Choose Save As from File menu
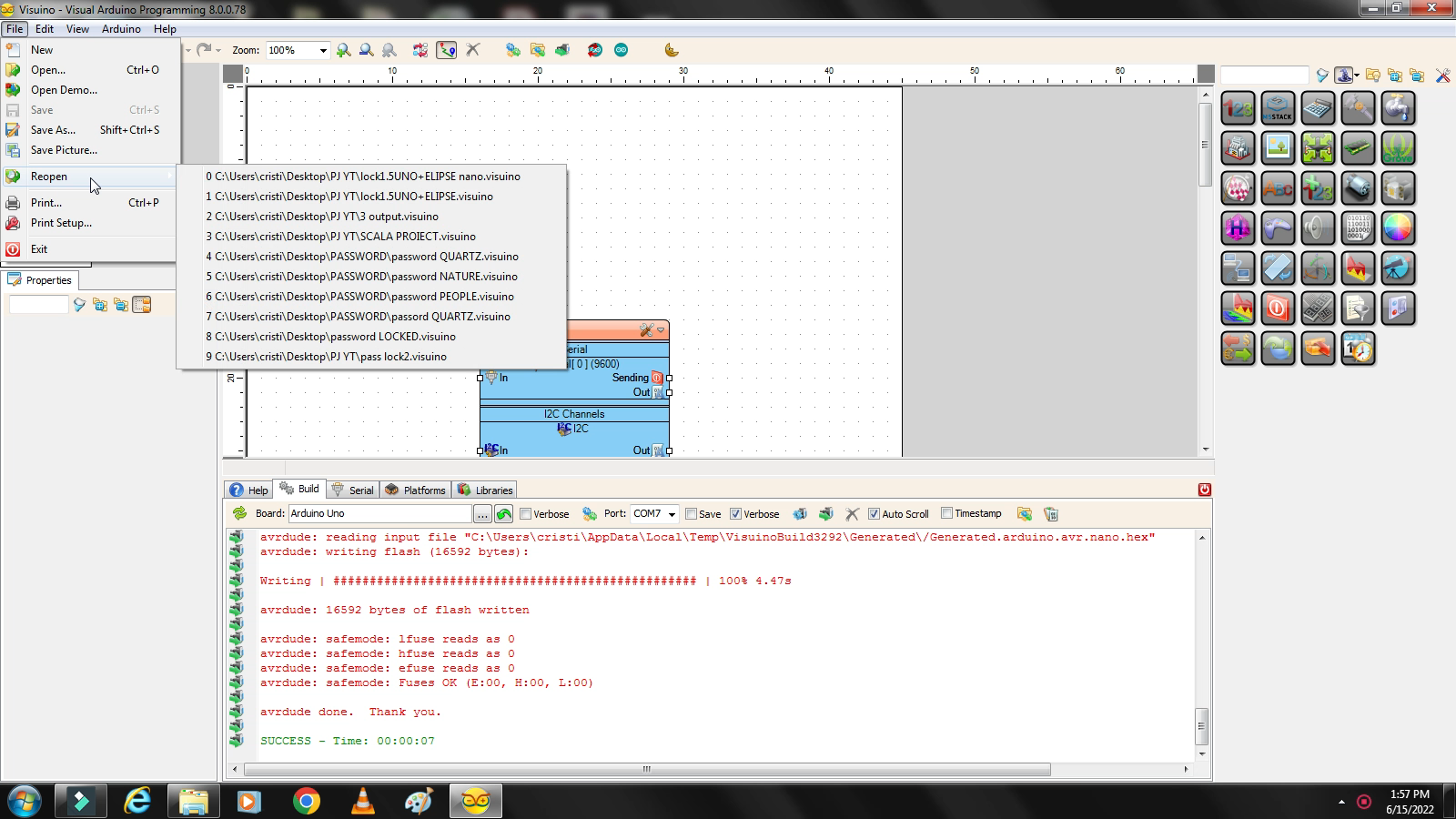This screenshot has width=1456, height=819. click(53, 130)
